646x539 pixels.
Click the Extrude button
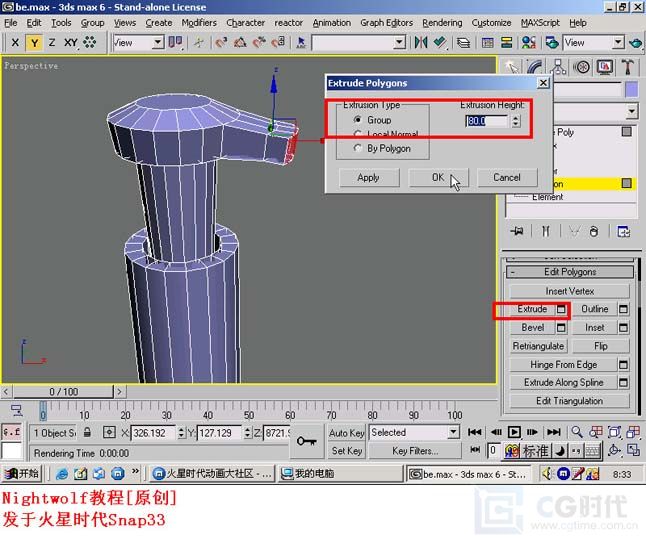pos(532,309)
